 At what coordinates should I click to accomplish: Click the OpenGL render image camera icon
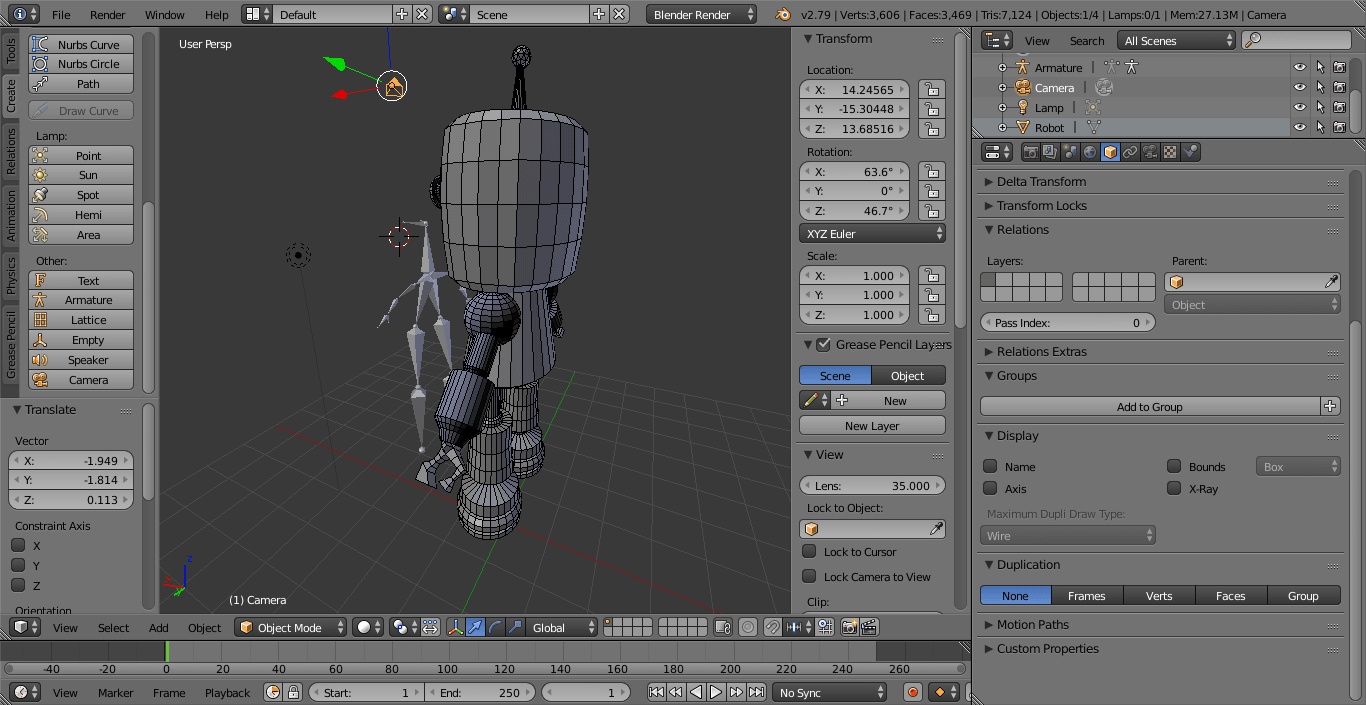tap(849, 627)
